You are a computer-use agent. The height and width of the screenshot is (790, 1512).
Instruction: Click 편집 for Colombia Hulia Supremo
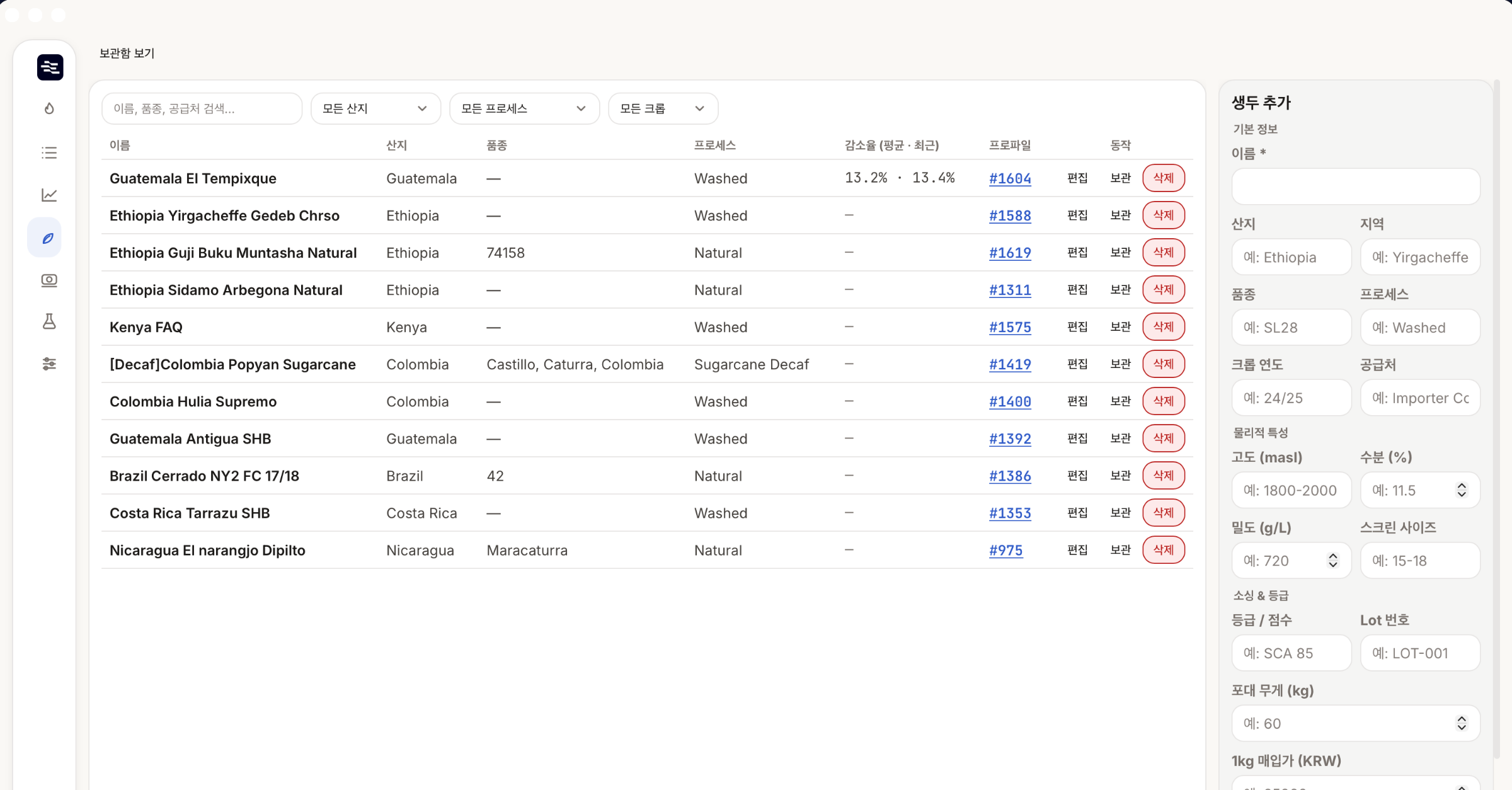(1077, 401)
